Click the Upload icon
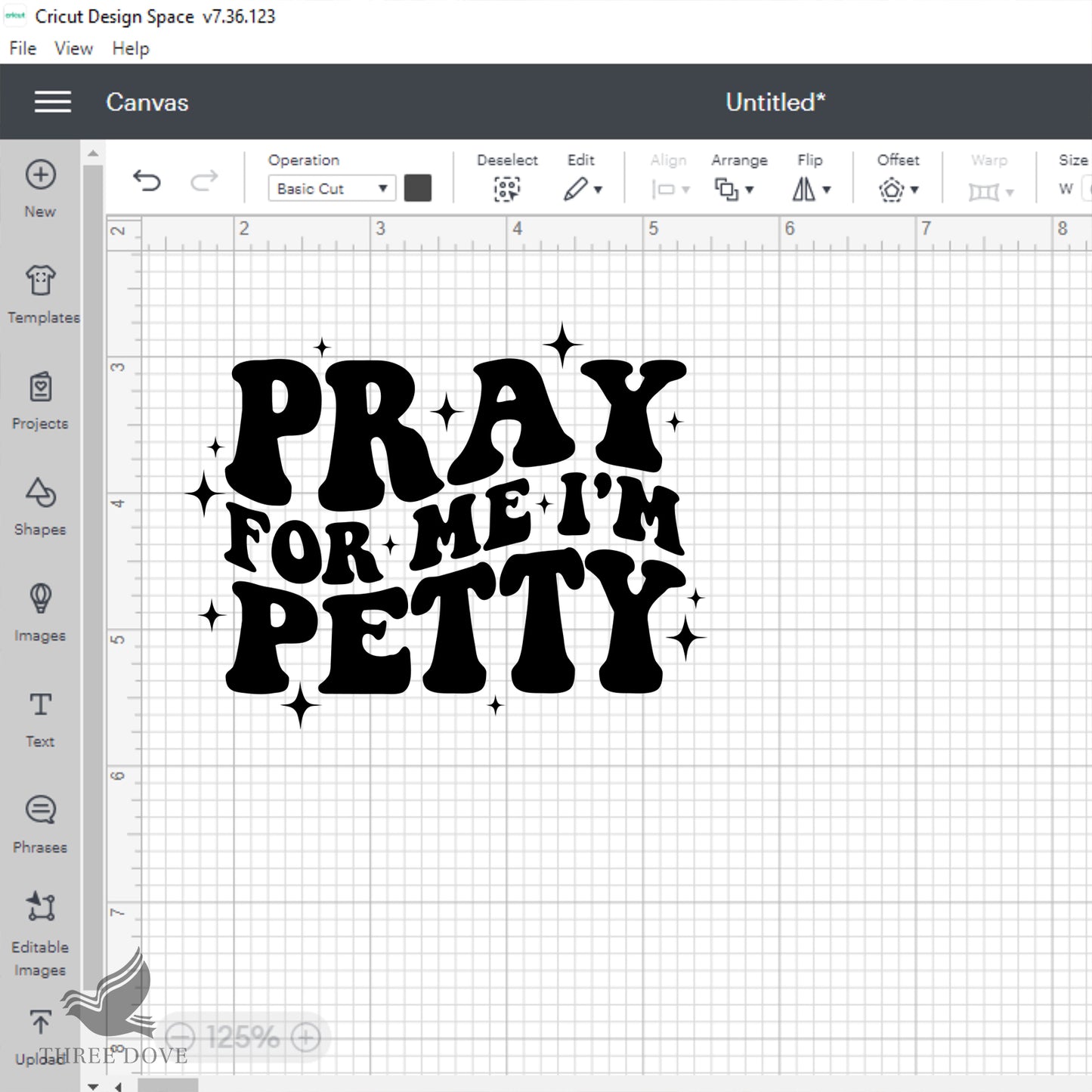1092x1092 pixels. pyautogui.click(x=40, y=1022)
